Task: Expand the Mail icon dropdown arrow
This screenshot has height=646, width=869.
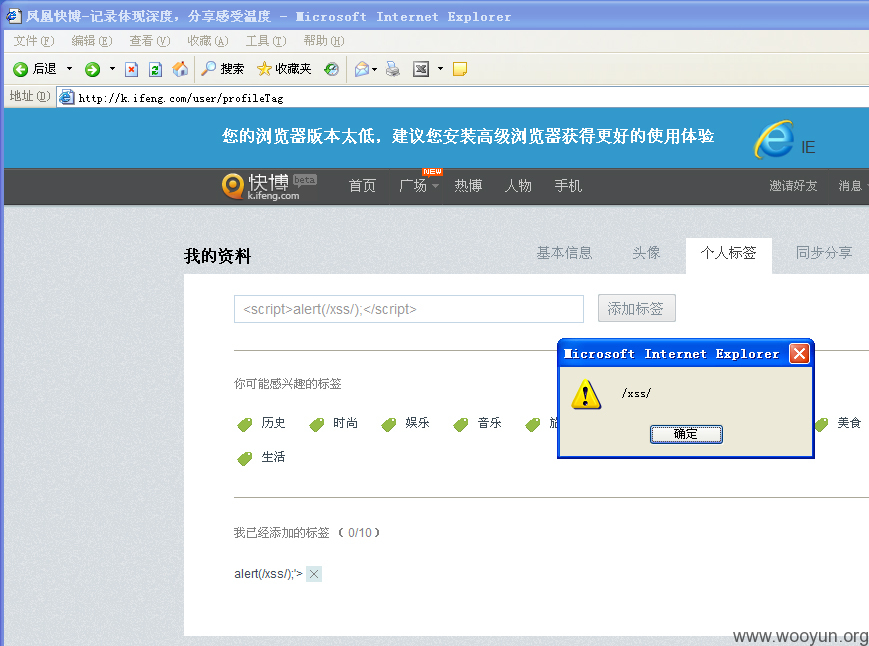Action: [x=375, y=69]
